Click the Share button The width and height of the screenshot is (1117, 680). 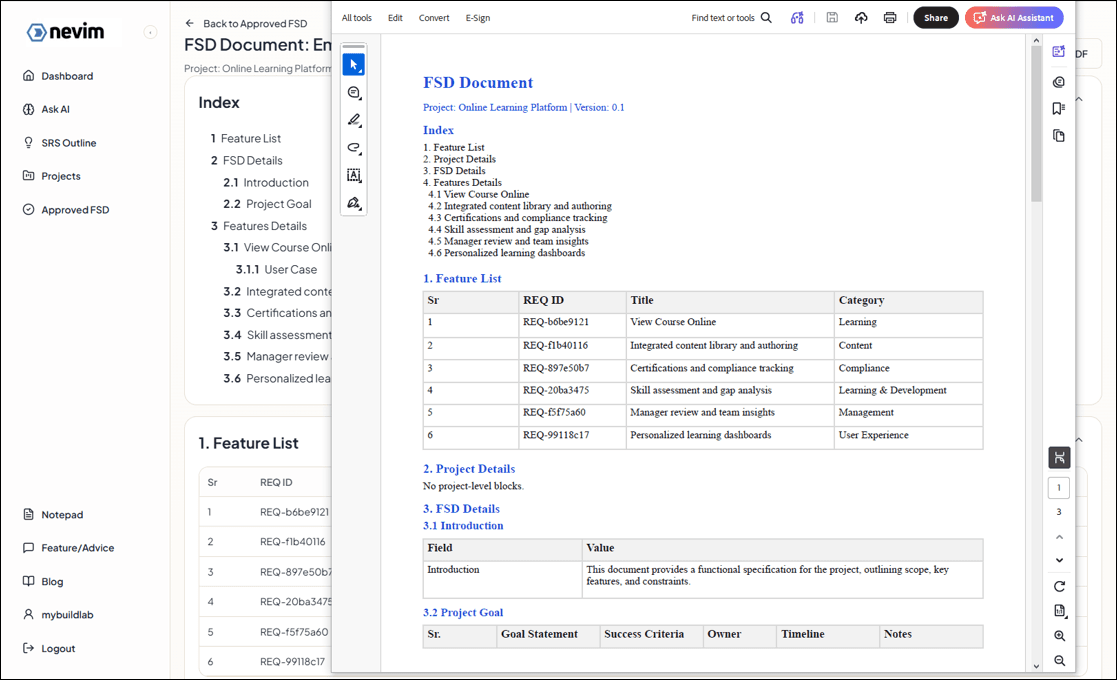tap(936, 17)
